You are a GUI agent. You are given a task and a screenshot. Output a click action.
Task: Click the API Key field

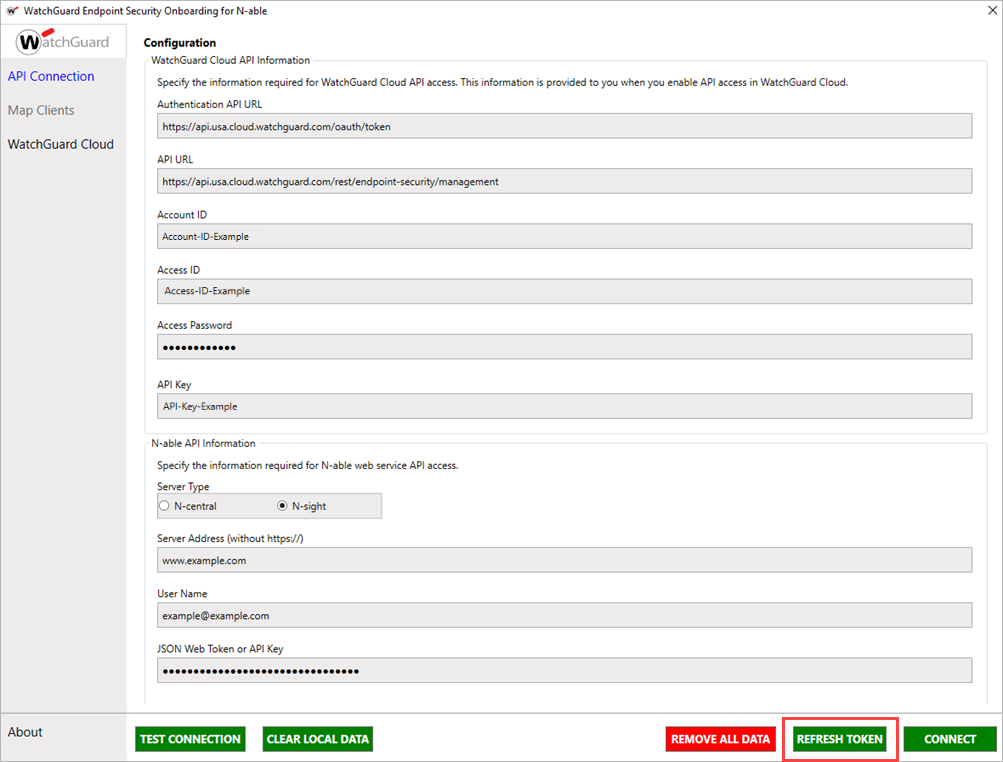pos(563,405)
